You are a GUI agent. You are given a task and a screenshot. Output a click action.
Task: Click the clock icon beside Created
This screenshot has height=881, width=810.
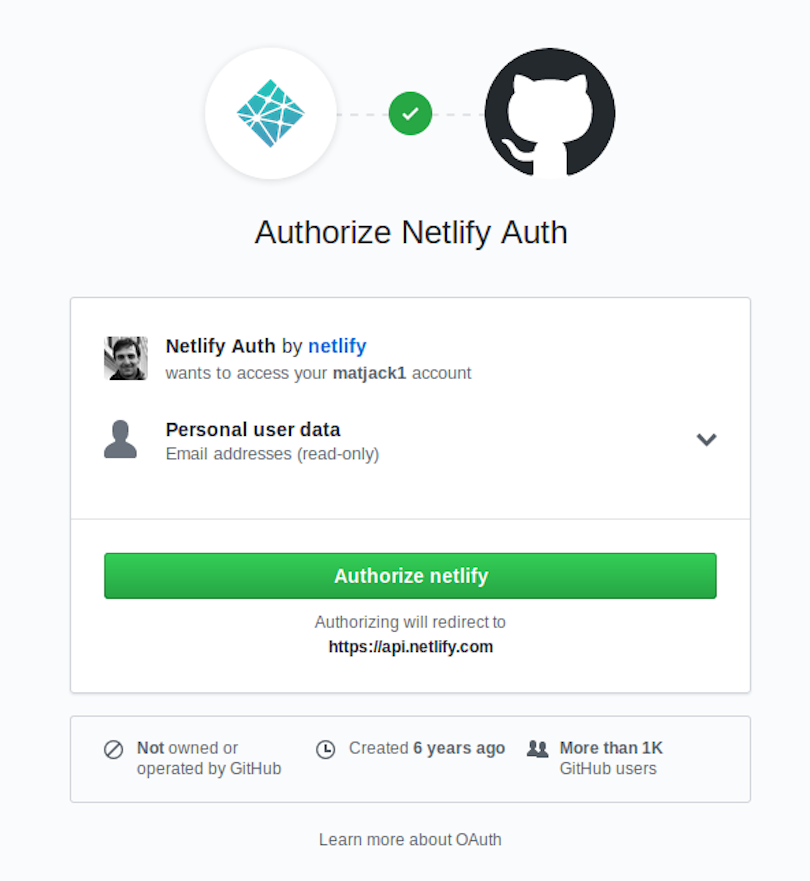[x=325, y=750]
